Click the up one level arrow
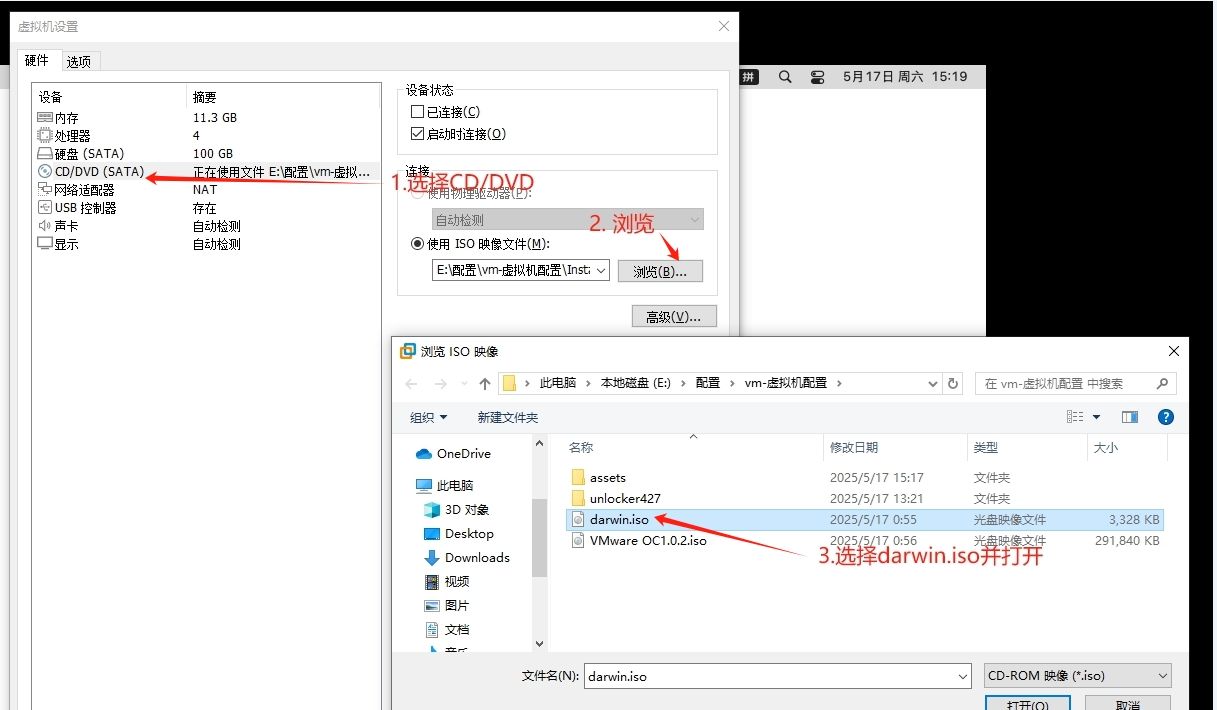This screenshot has height=710, width=1217. click(x=484, y=383)
